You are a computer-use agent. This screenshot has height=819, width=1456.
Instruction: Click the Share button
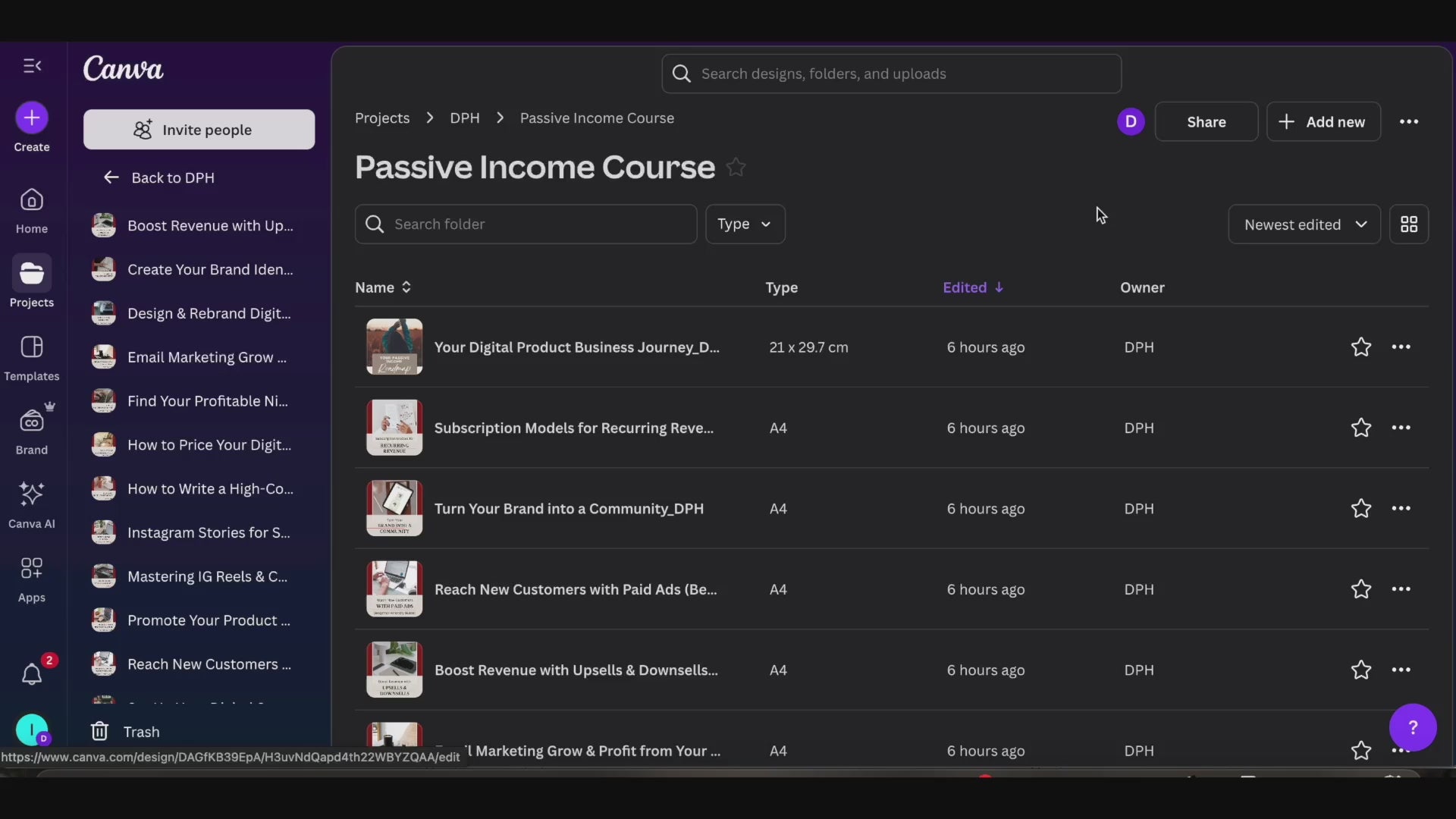point(1206,122)
